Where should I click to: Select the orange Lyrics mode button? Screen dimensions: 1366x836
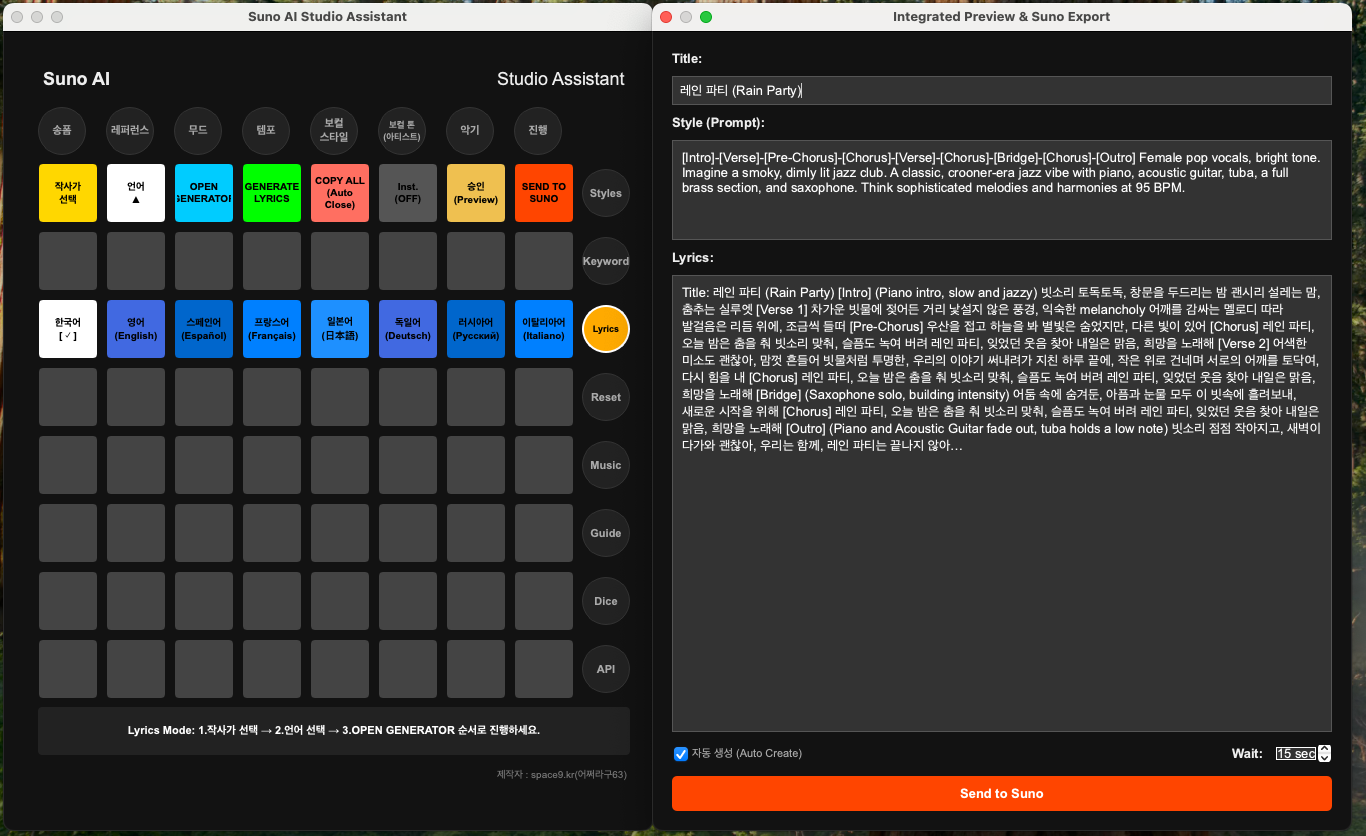tap(605, 329)
